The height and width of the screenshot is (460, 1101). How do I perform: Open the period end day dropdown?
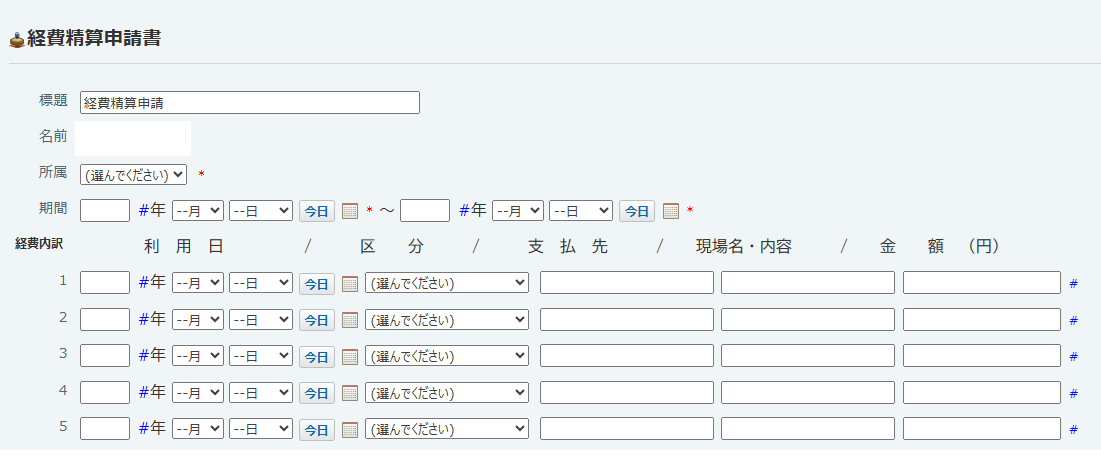pos(580,211)
